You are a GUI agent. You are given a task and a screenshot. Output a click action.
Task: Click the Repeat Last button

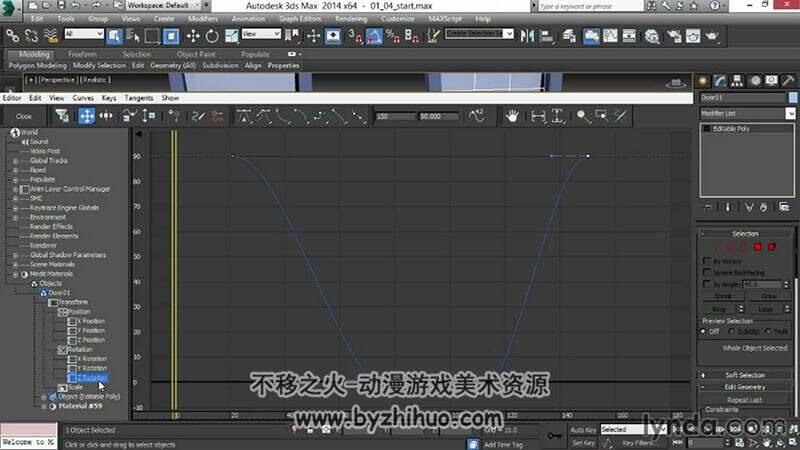click(744, 400)
